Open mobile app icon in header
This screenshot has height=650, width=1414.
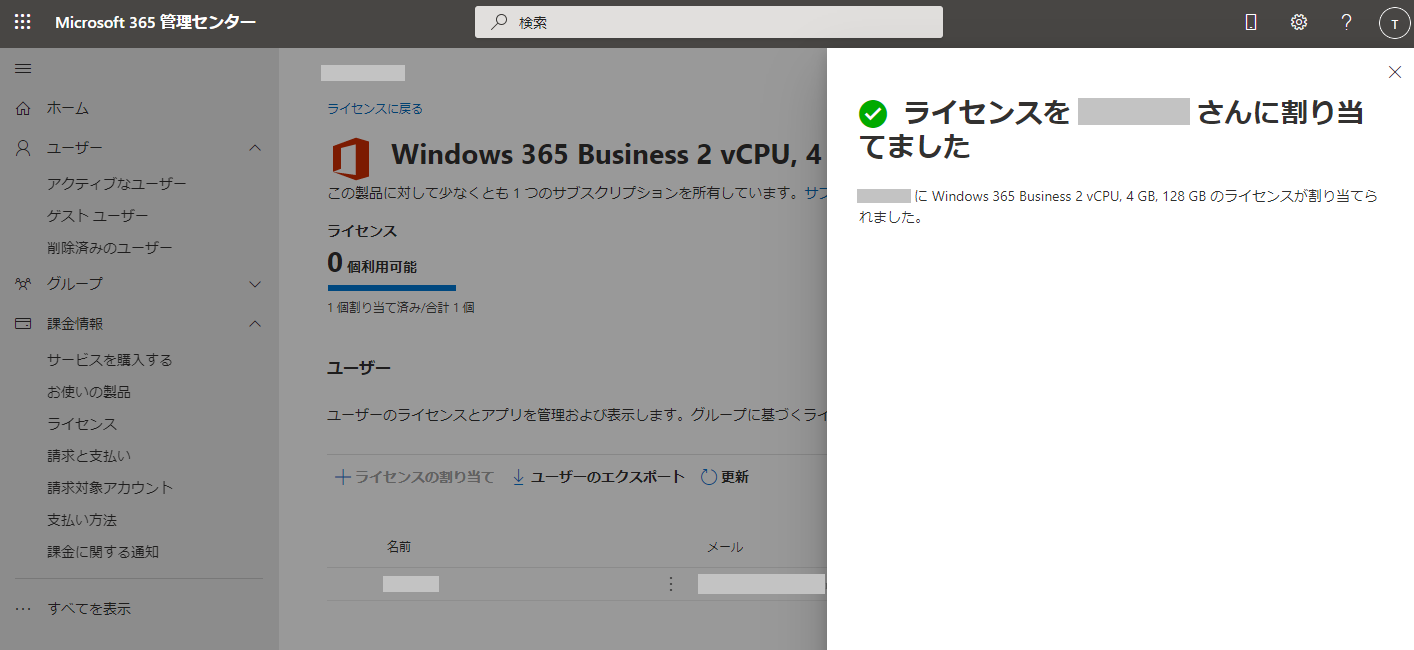click(x=1251, y=22)
